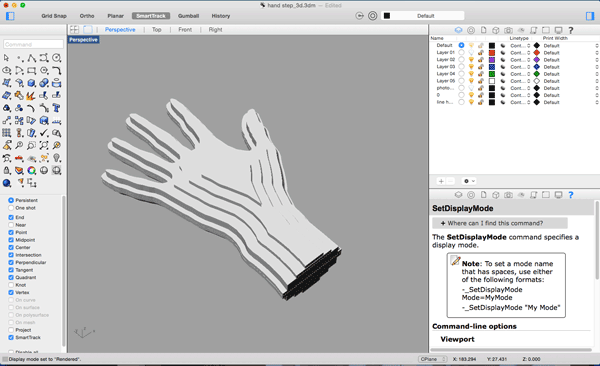Viewport: 600px width, 366px height.
Task: Switch to the Front viewport tab
Action: [185, 29]
